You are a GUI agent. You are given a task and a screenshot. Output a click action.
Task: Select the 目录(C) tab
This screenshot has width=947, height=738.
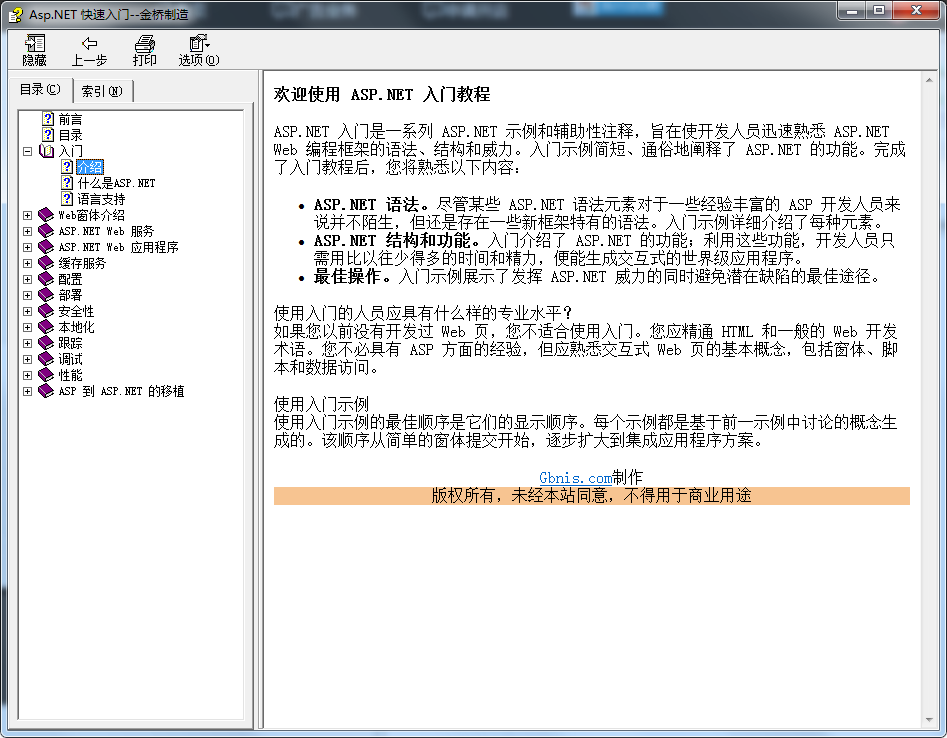tap(39, 89)
